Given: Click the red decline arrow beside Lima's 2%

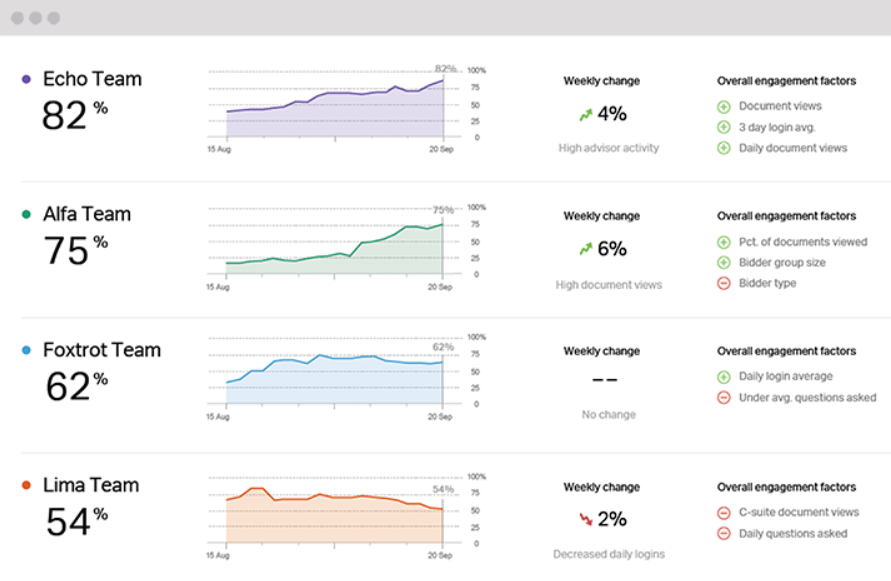Looking at the screenshot, I should (587, 519).
